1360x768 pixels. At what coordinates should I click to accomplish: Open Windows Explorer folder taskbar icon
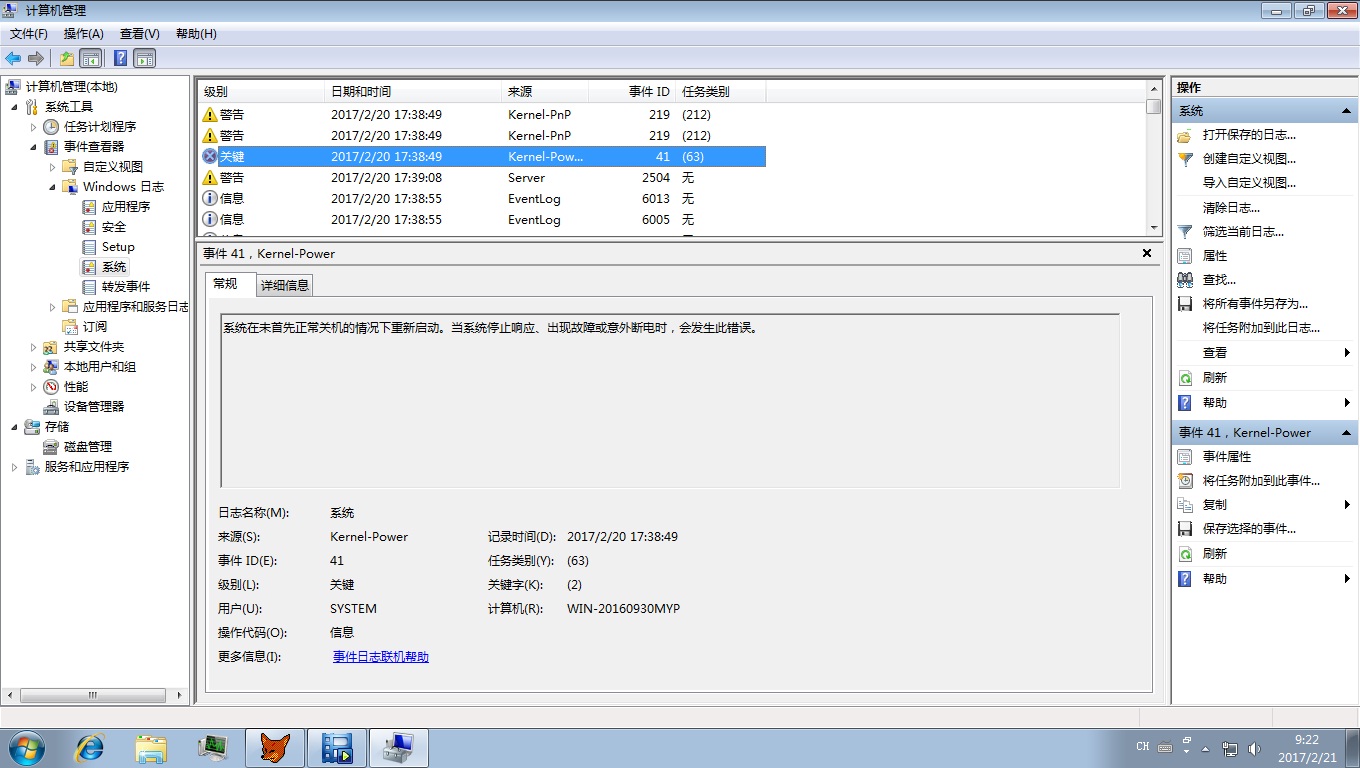(x=152, y=748)
